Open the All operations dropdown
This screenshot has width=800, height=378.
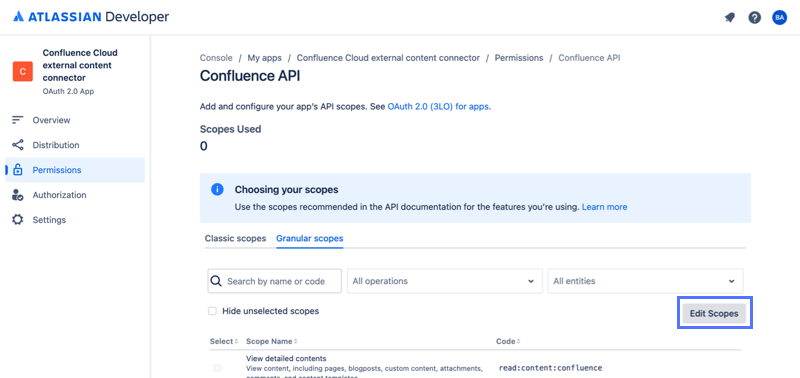click(x=444, y=281)
